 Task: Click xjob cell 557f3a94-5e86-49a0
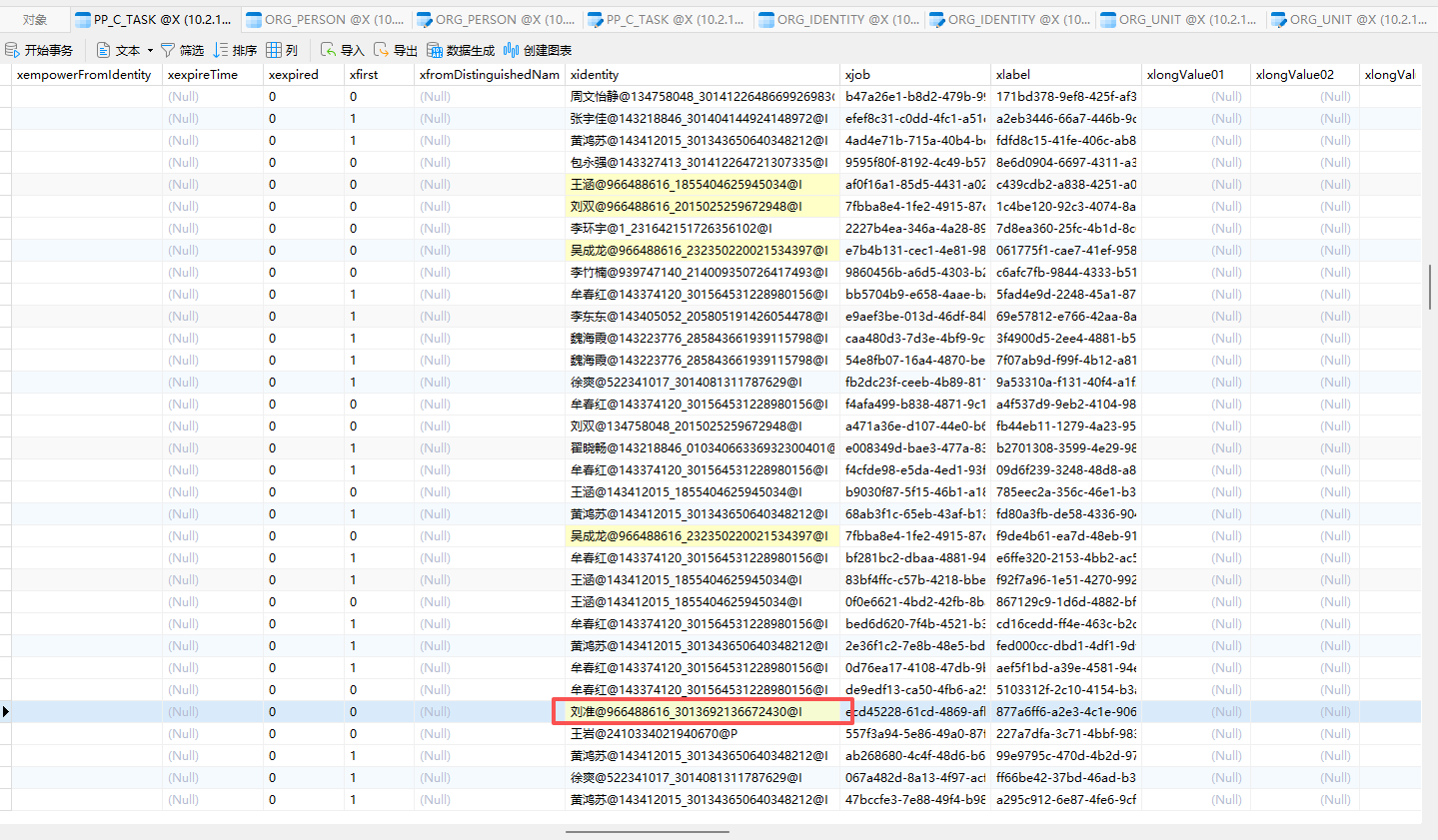[915, 734]
